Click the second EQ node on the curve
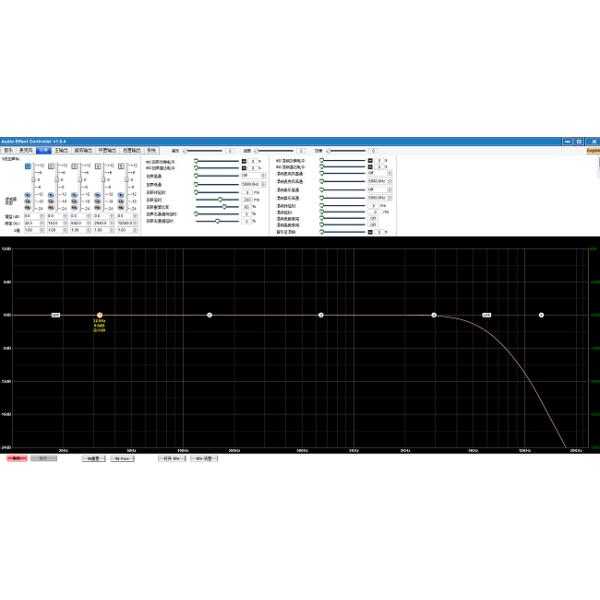Viewport: 600px width, 600px height. (x=210, y=315)
